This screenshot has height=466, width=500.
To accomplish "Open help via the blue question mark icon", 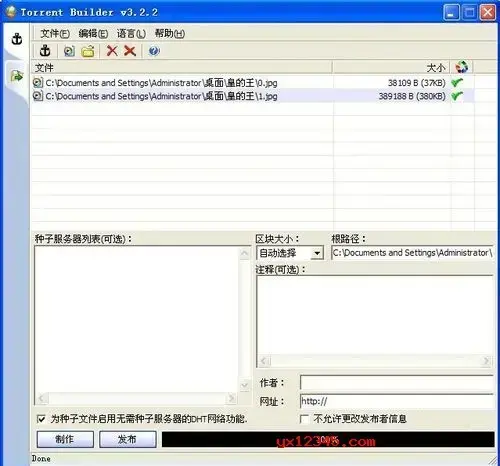I will coord(154,51).
